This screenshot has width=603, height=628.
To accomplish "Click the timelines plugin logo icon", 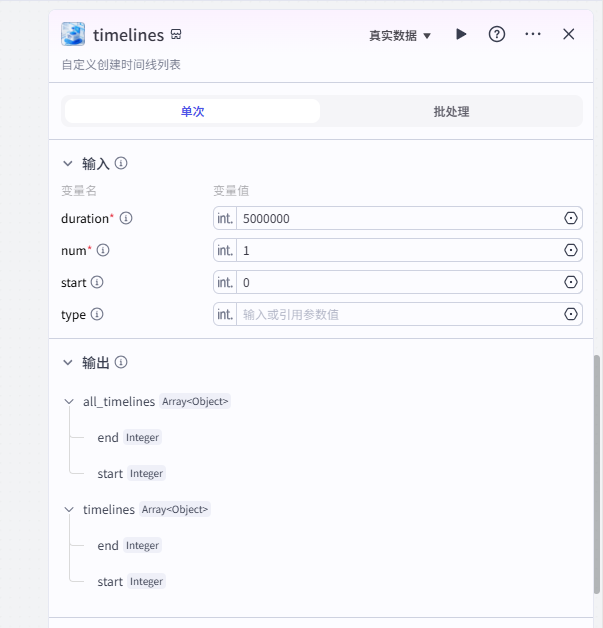I will [x=73, y=34].
